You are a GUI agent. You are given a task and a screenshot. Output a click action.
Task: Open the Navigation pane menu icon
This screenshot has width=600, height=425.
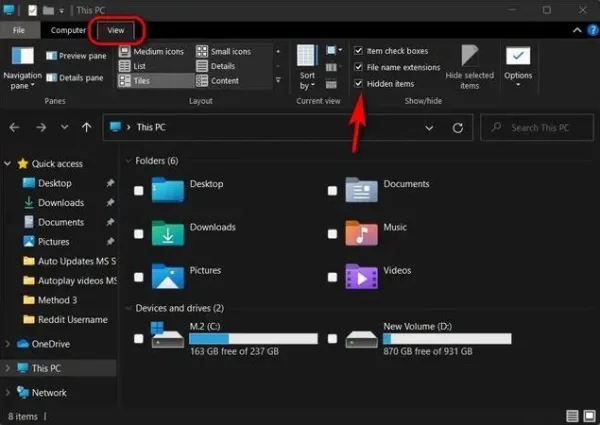23,56
